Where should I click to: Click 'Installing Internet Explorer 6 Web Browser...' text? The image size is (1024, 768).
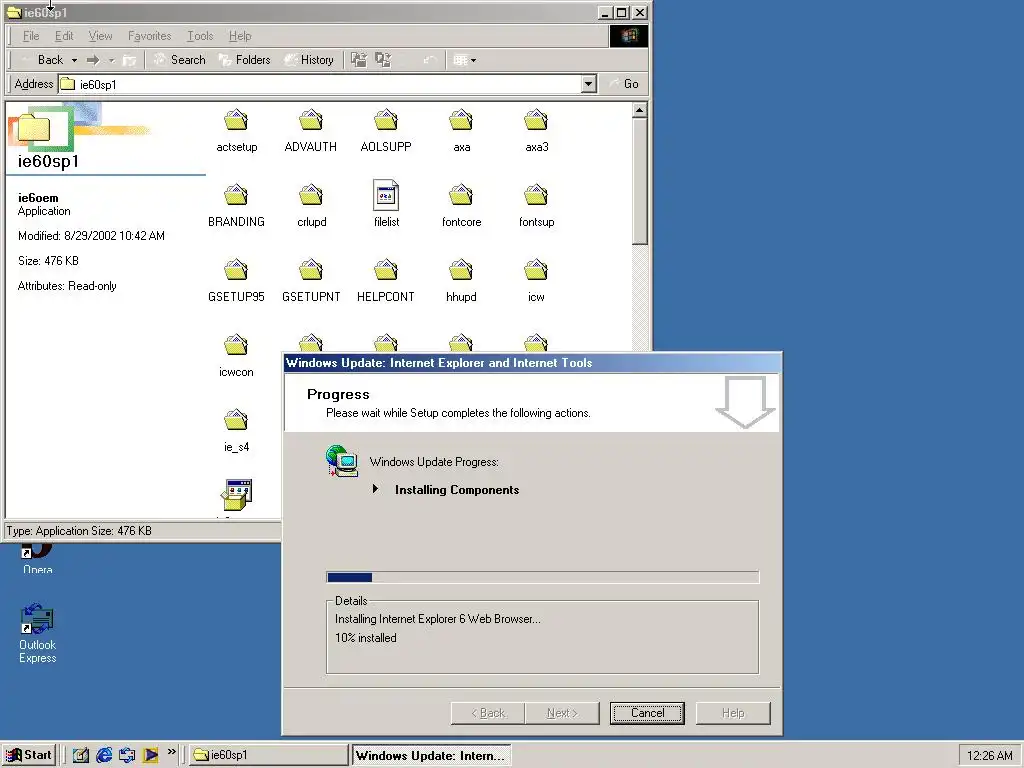[x=438, y=619]
